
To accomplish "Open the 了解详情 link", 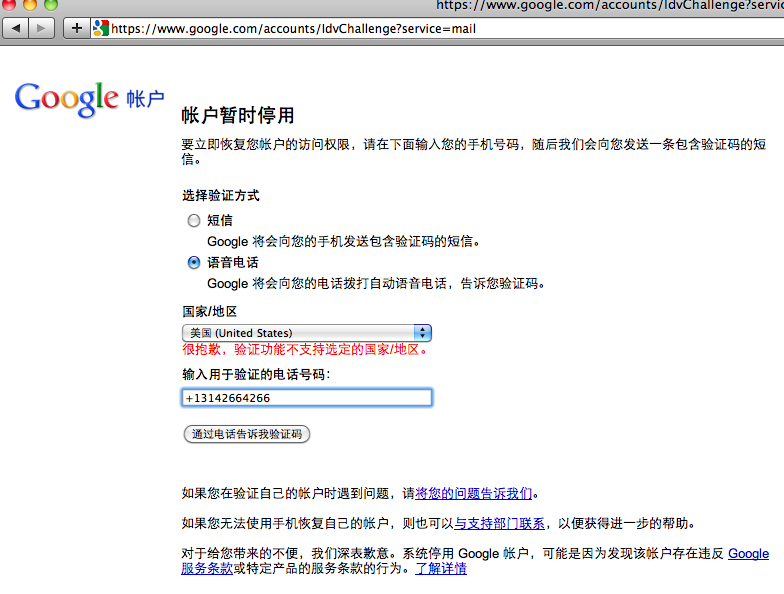I will point(441,568).
